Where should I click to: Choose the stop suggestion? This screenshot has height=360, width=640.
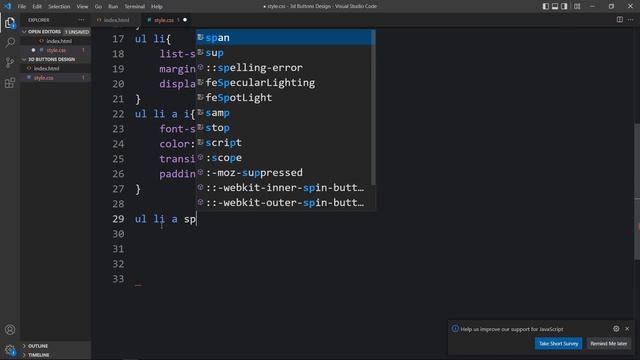[284, 128]
